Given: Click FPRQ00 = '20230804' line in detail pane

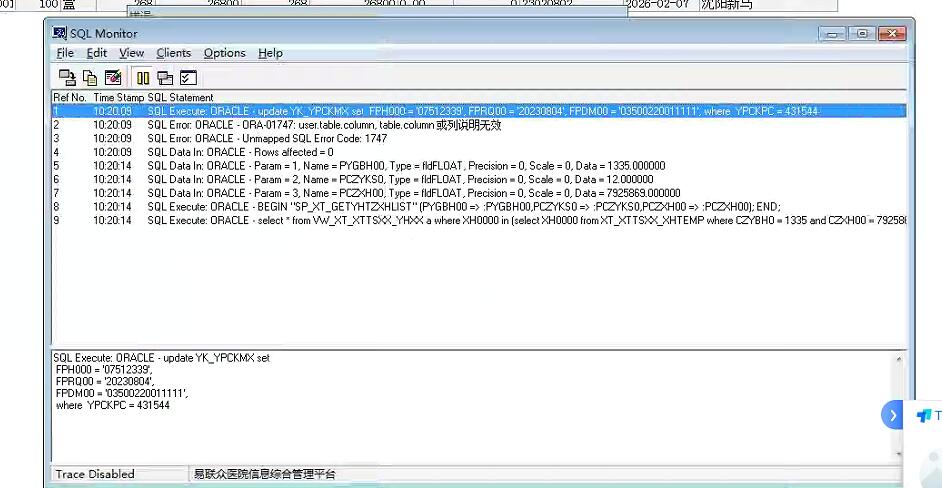Looking at the screenshot, I should tap(105, 381).
